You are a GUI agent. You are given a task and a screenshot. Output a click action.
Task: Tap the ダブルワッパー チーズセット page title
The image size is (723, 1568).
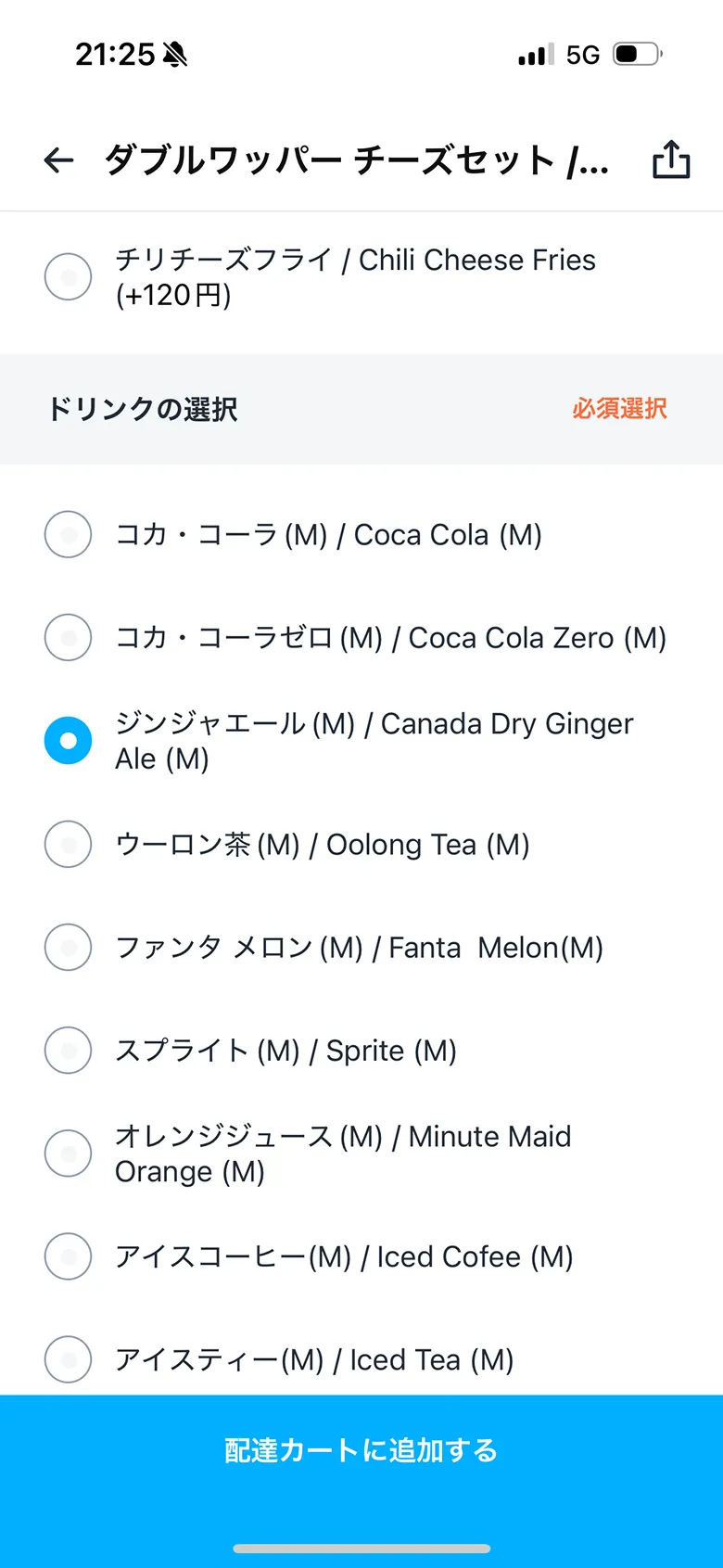click(x=356, y=160)
